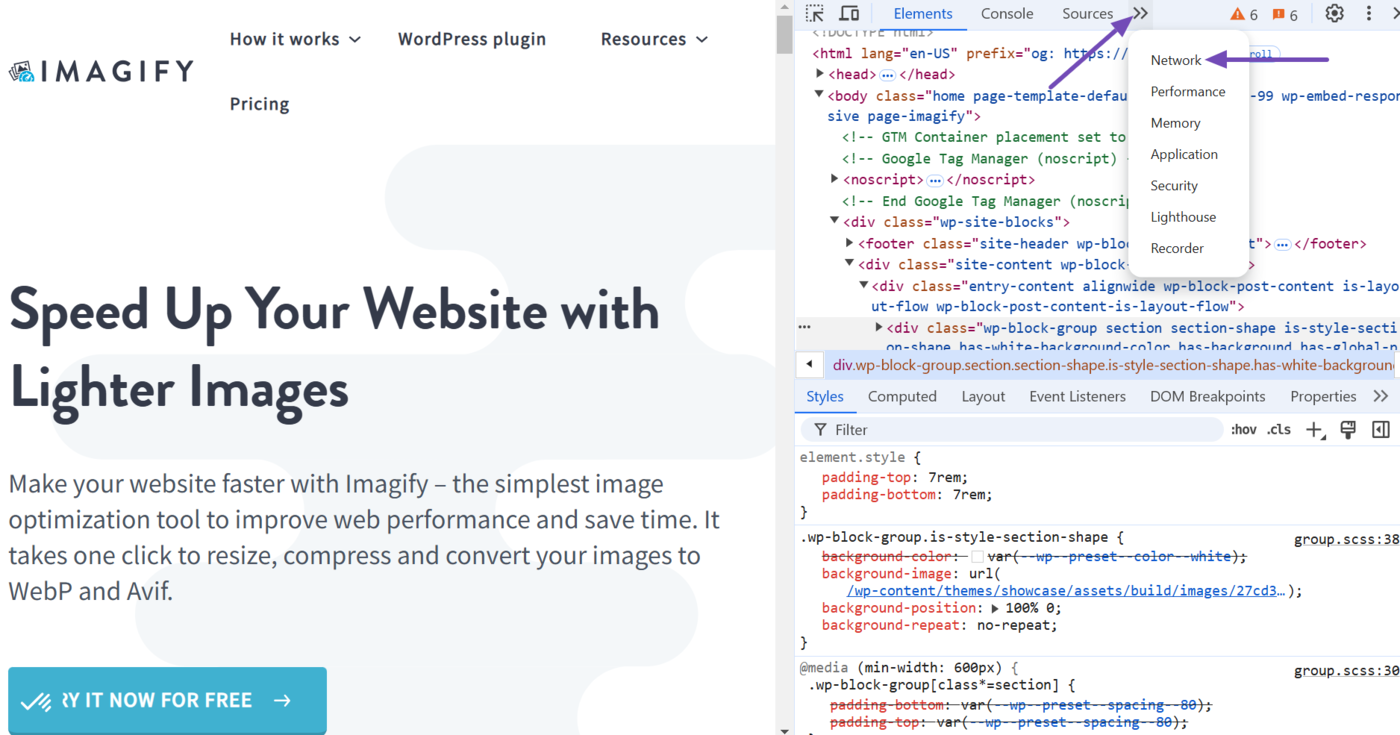Screen dimensions: 1400x735
Task: Open the Computed tab
Action: [902, 397]
